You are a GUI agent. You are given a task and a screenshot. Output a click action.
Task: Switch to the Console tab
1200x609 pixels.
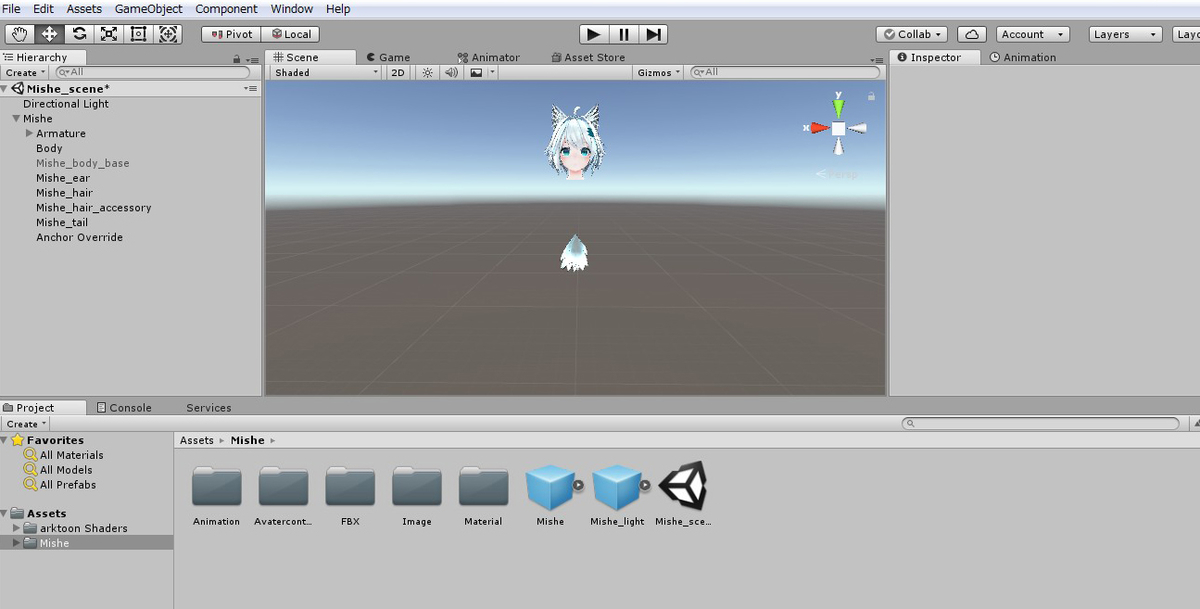point(124,408)
